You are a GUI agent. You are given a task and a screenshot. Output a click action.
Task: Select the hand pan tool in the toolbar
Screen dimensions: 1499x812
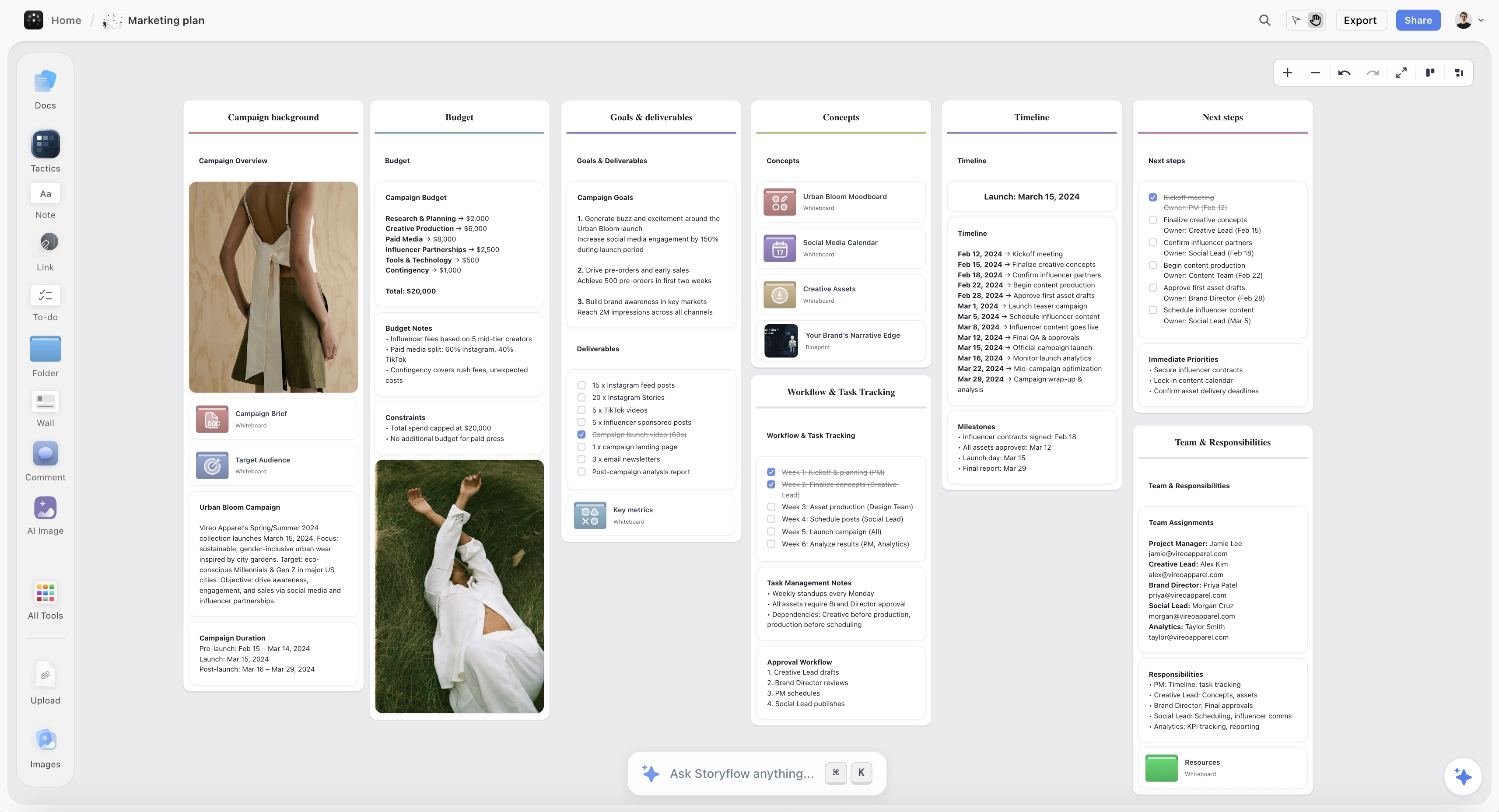click(x=1316, y=20)
